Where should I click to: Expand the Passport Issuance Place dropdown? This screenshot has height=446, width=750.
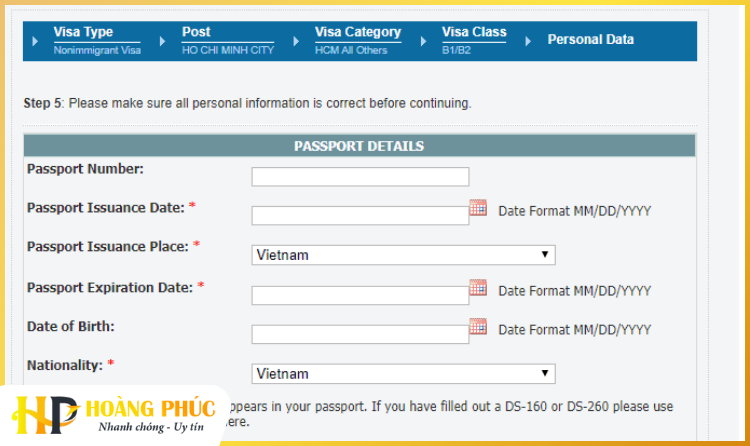coord(403,255)
